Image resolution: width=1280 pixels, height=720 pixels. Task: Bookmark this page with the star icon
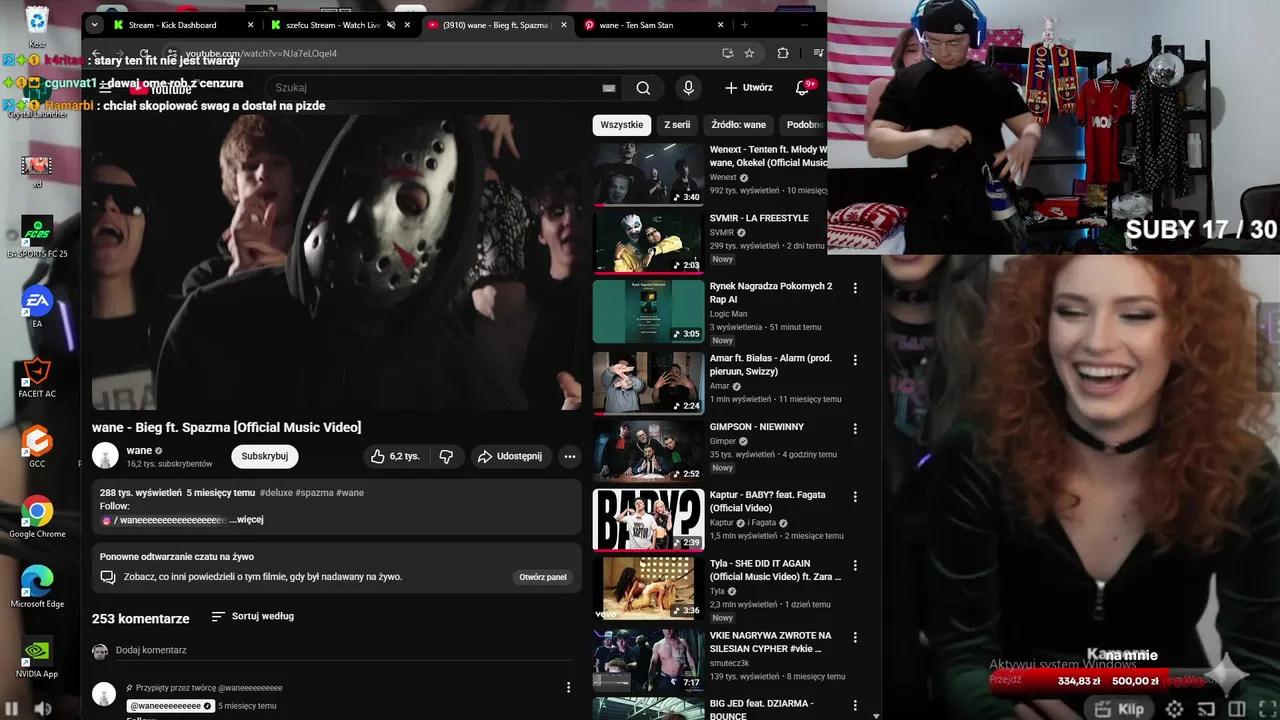click(x=749, y=53)
